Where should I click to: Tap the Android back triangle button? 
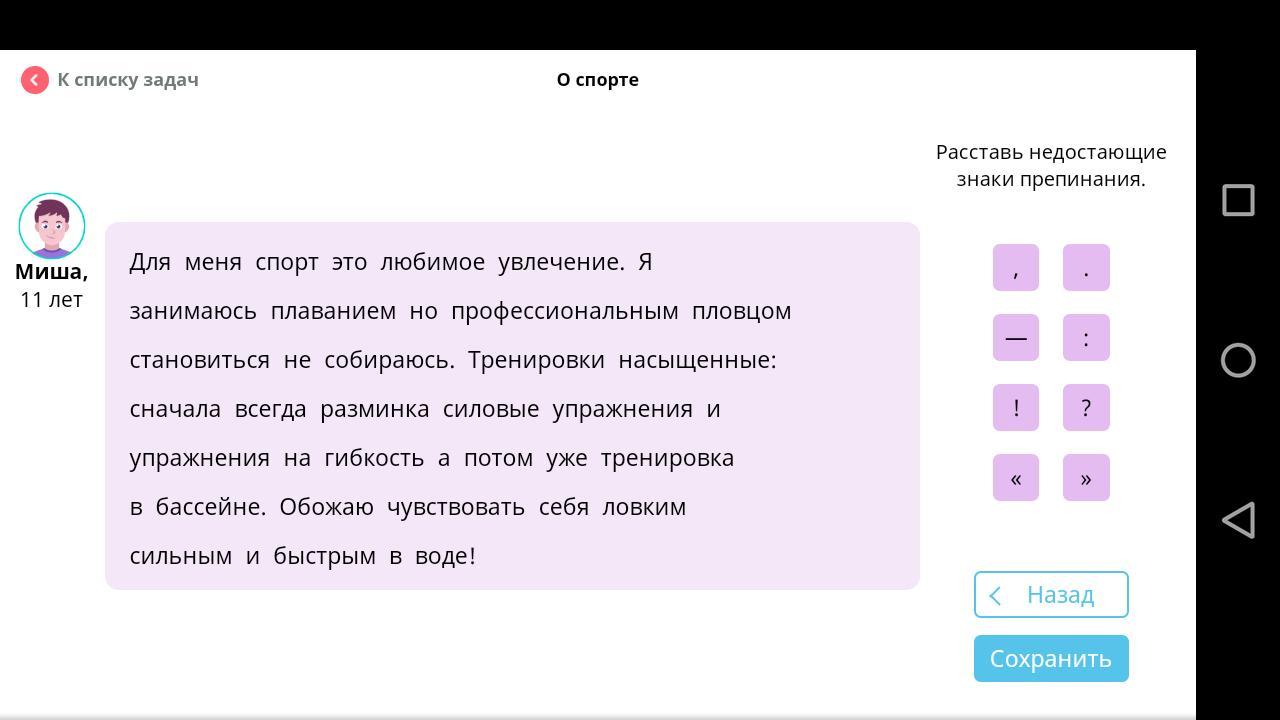point(1238,520)
